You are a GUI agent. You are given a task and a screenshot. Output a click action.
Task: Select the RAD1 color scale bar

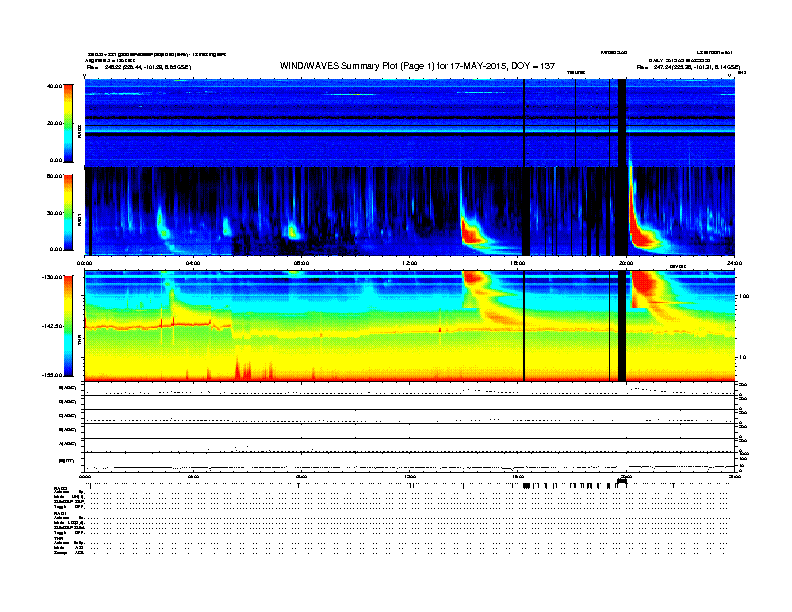coord(68,213)
